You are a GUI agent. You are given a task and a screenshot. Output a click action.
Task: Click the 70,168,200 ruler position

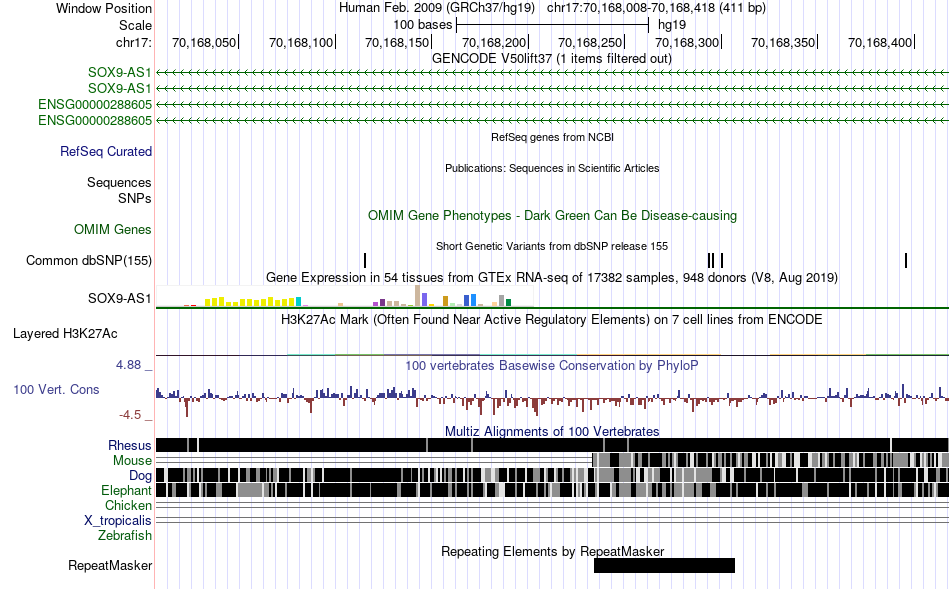494,42
